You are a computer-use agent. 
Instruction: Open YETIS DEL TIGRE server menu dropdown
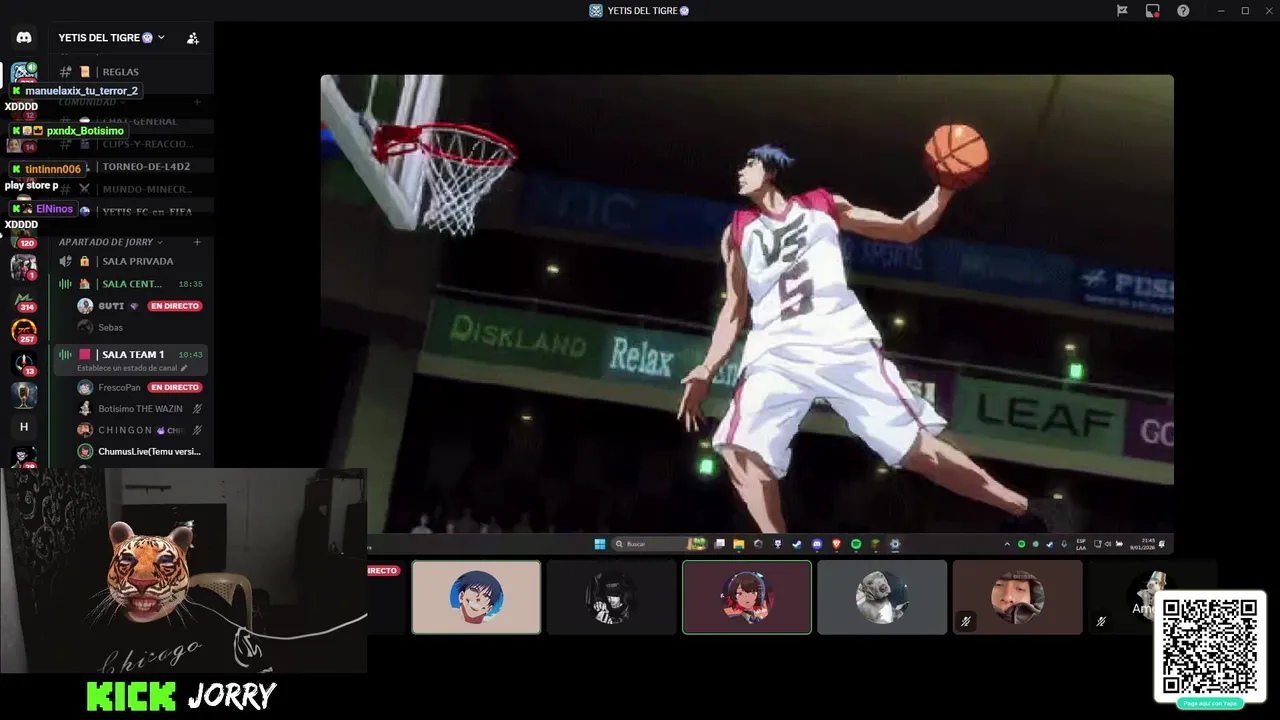pos(111,38)
